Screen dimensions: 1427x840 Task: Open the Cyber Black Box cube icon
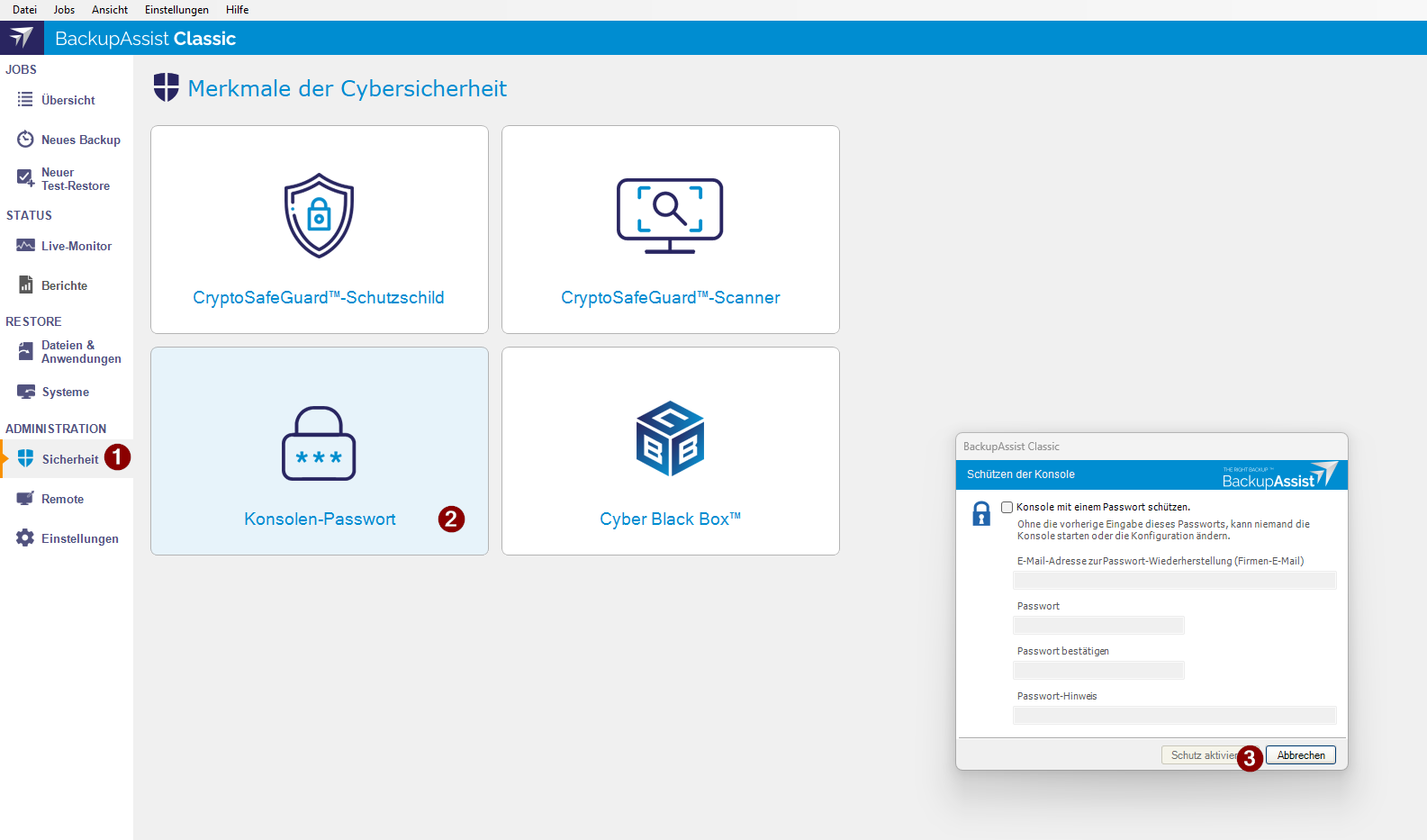point(670,438)
